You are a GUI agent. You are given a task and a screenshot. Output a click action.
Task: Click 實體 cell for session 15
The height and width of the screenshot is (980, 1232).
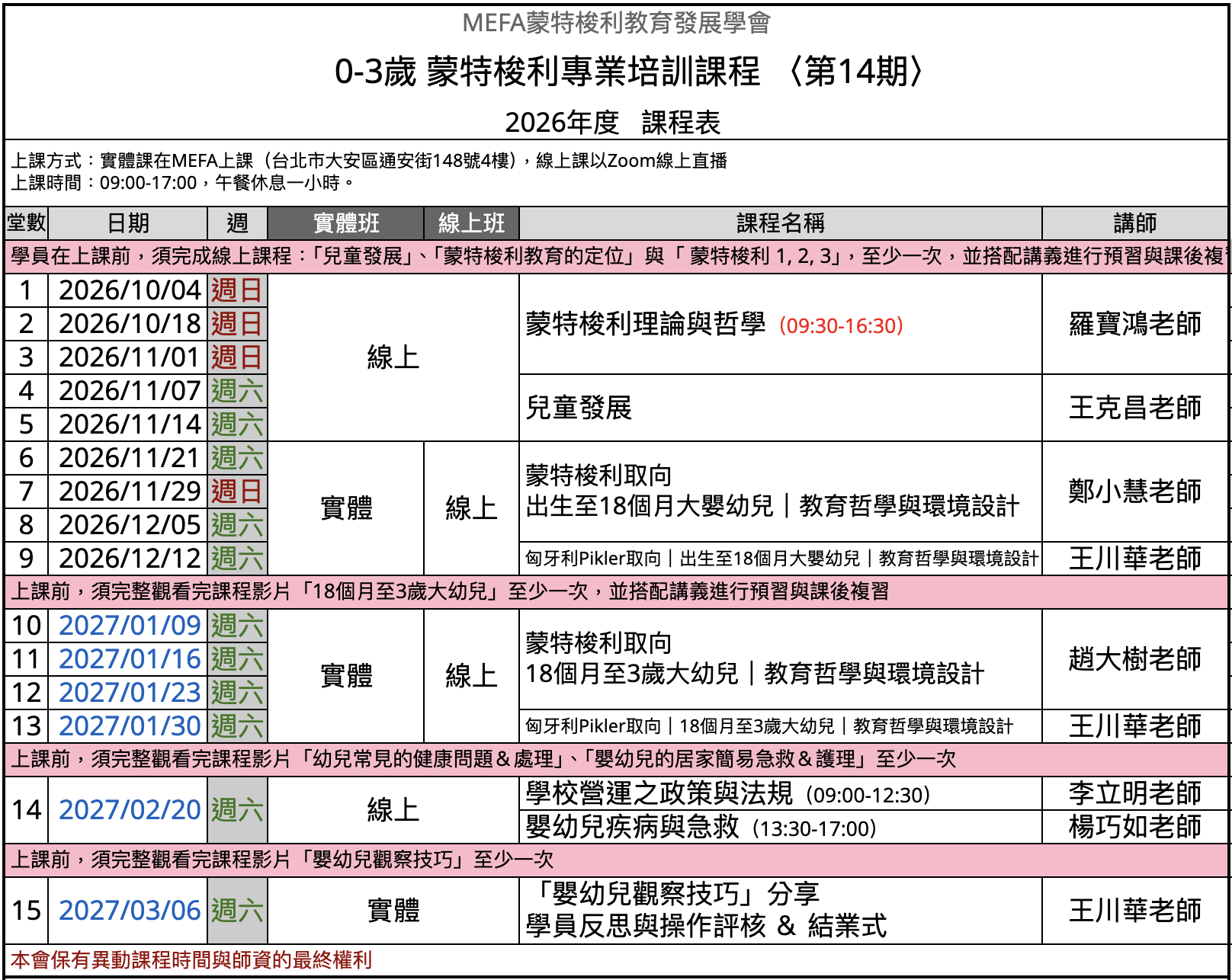(x=393, y=911)
